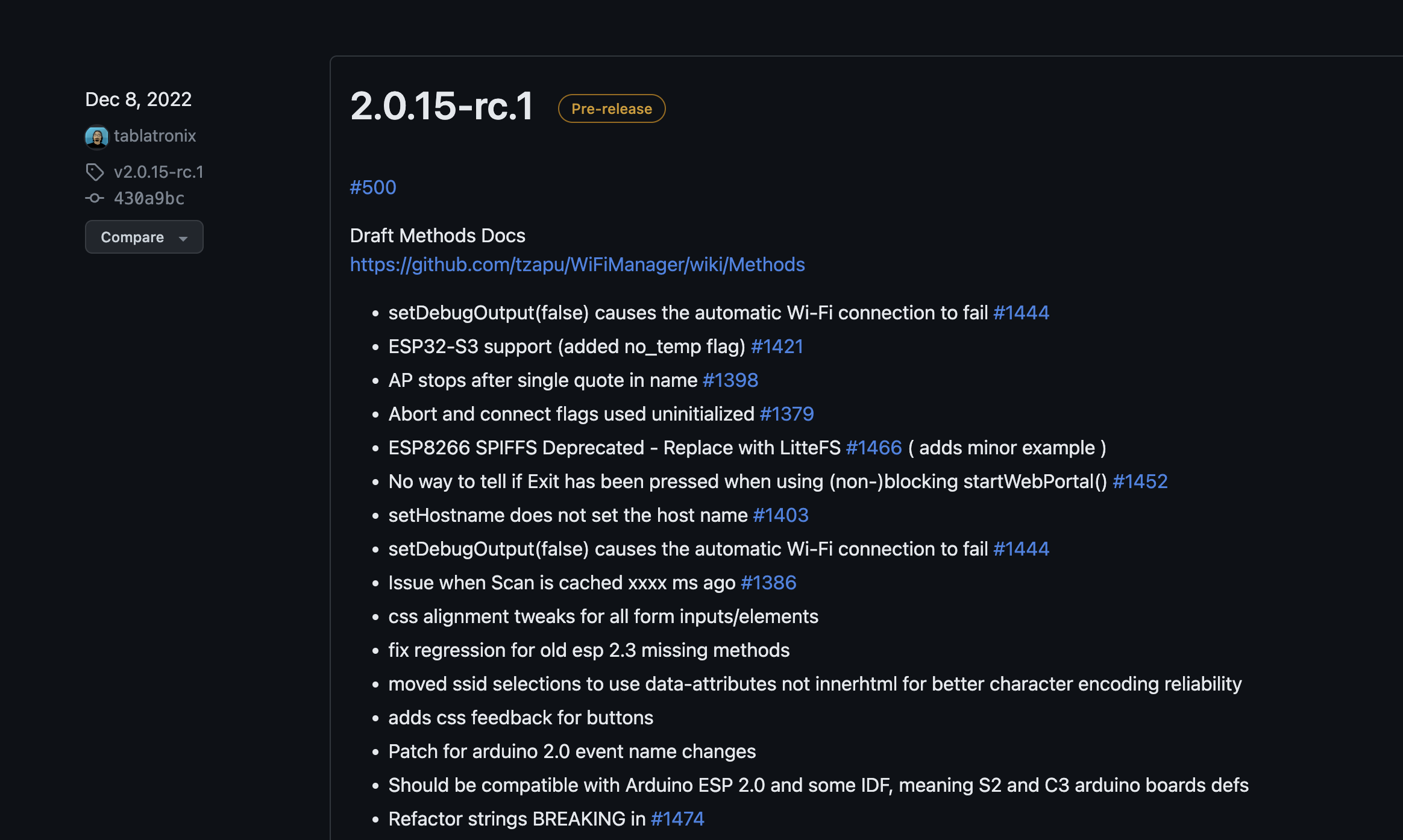1403x840 pixels.
Task: Open issue #1398 about single quote AP names
Action: point(730,380)
